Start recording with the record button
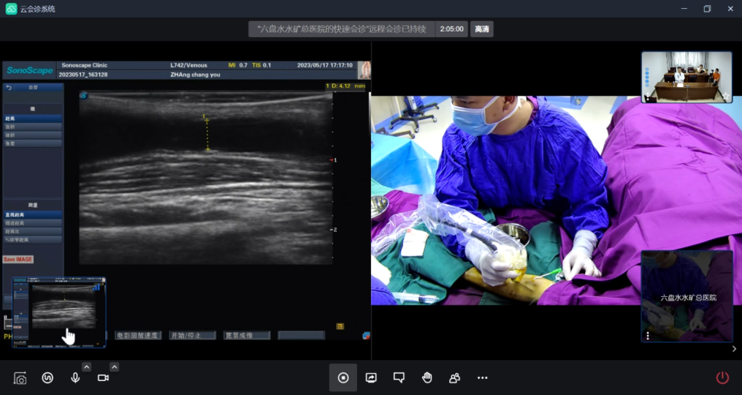Image resolution: width=742 pixels, height=395 pixels. click(343, 377)
